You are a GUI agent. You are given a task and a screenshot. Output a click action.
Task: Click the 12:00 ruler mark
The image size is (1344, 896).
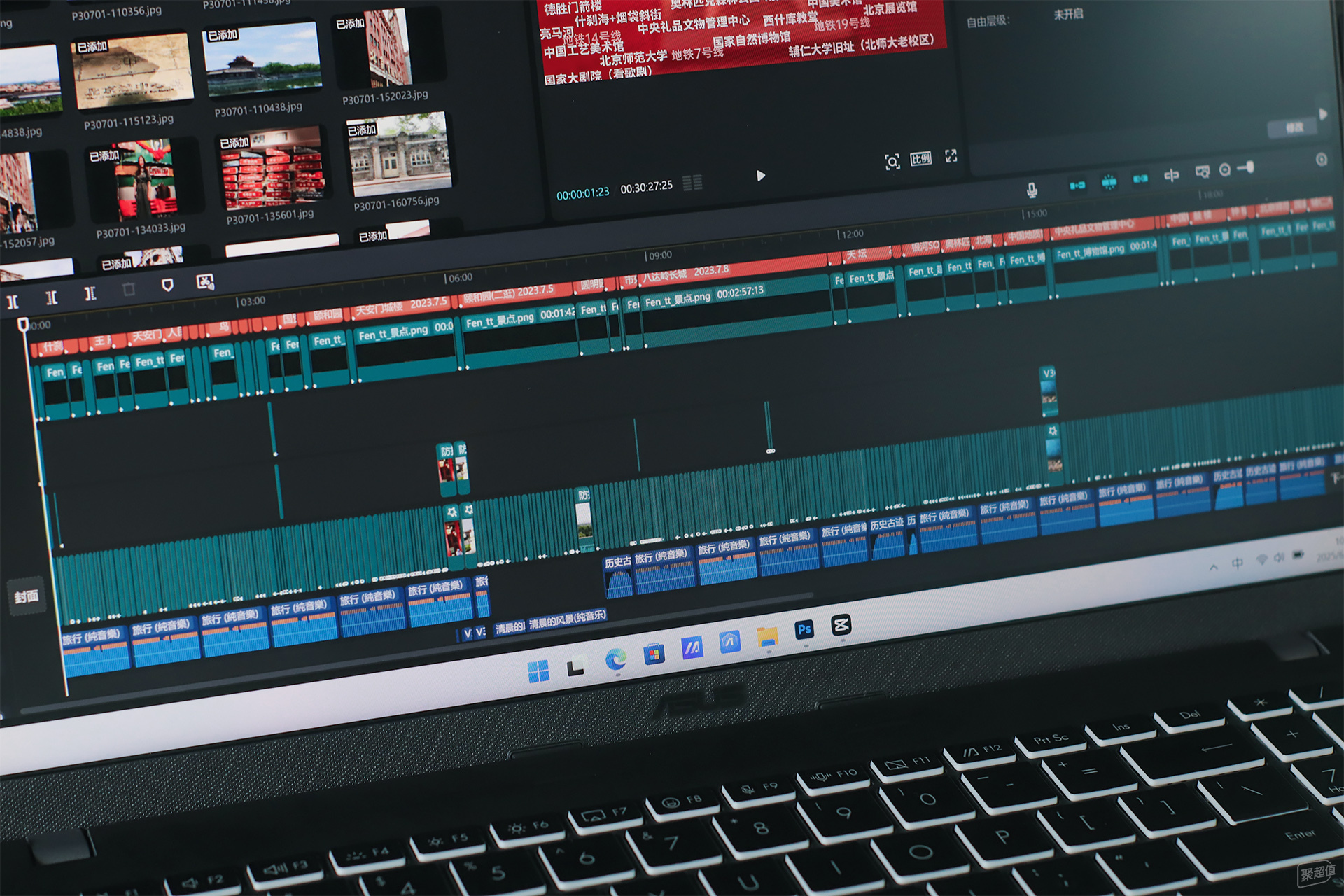pos(851,234)
